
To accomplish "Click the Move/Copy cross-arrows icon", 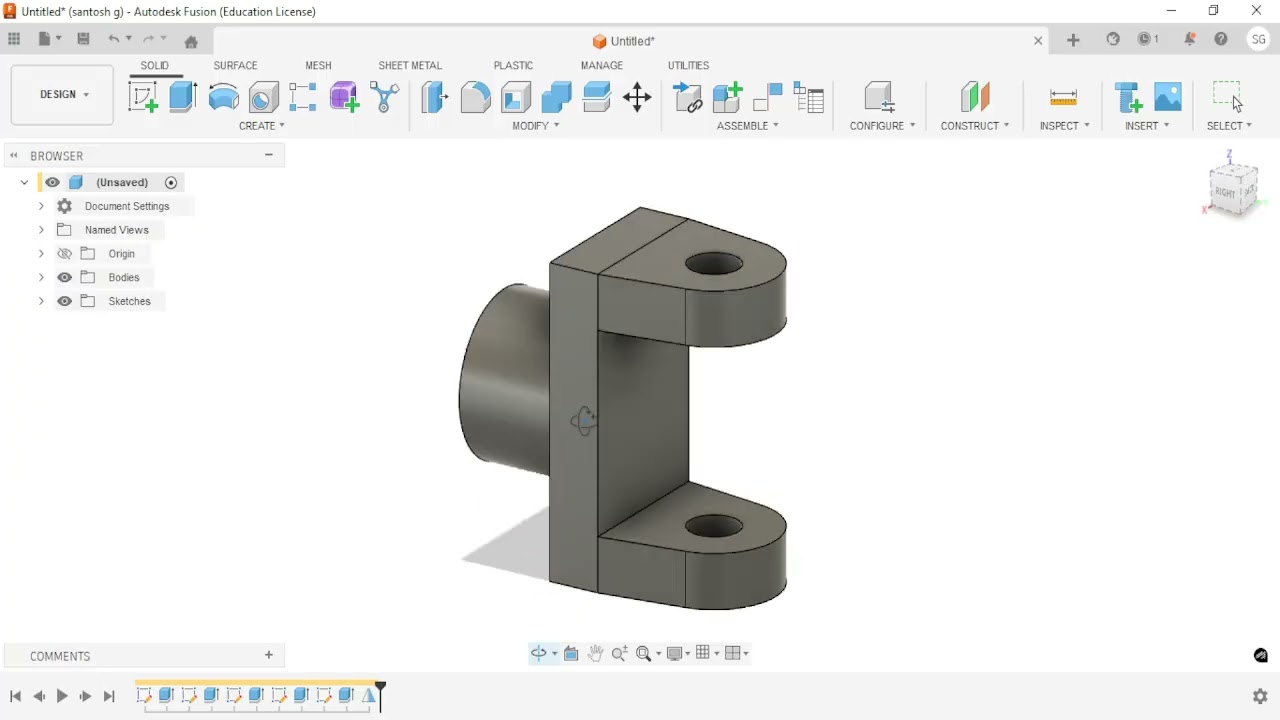I will click(637, 97).
